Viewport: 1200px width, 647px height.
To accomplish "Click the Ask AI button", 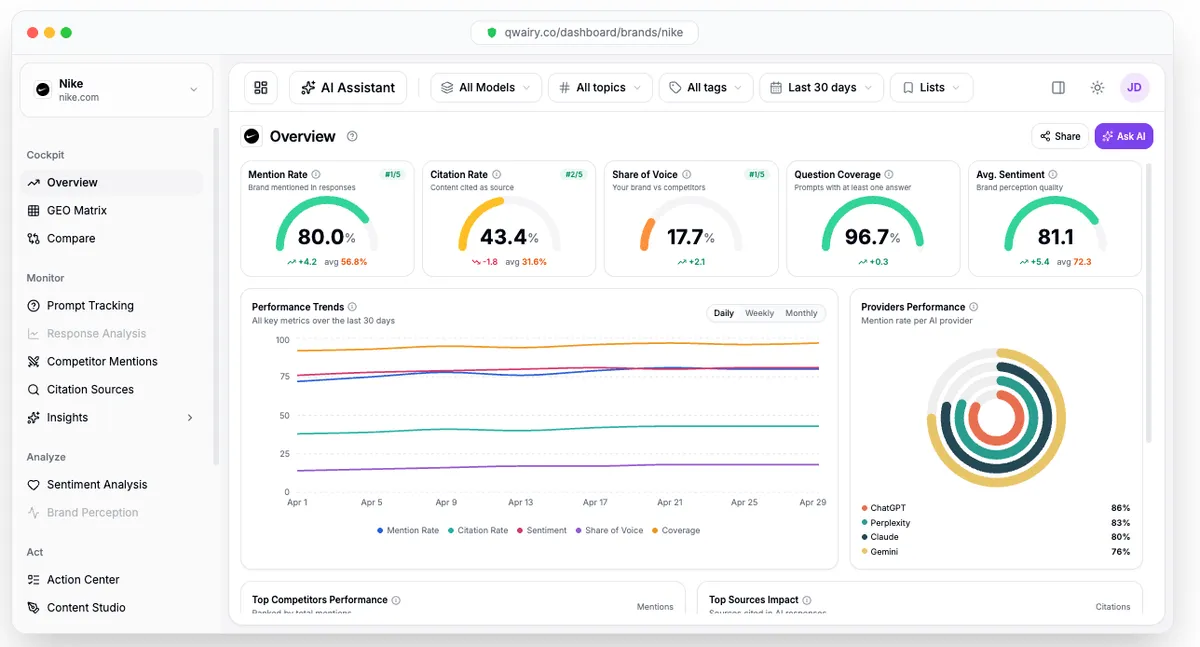I will (1124, 137).
